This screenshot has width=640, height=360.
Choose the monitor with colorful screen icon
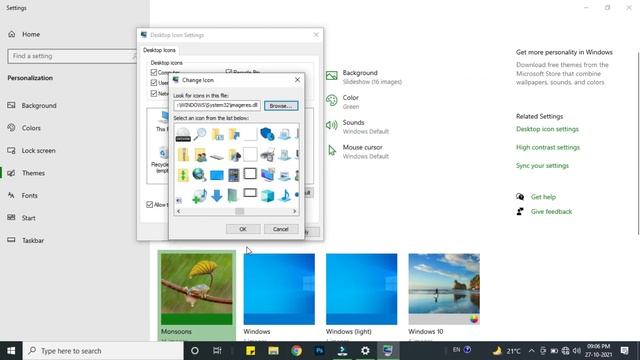click(x=268, y=175)
